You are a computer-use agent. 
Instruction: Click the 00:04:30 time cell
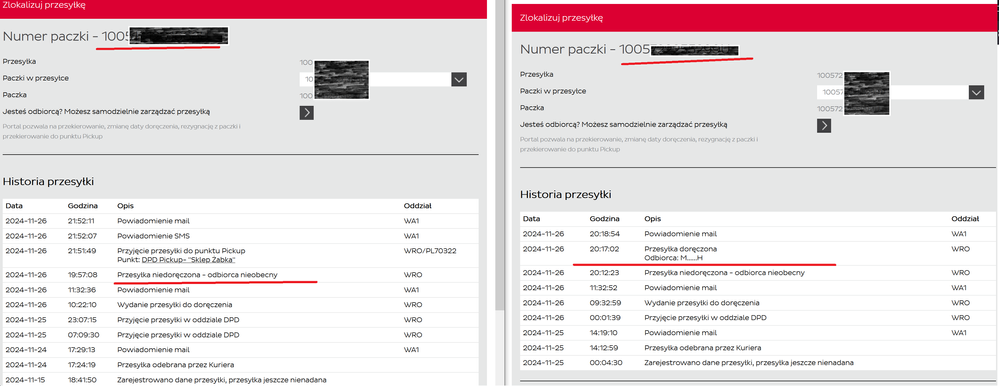pyautogui.click(x=605, y=362)
